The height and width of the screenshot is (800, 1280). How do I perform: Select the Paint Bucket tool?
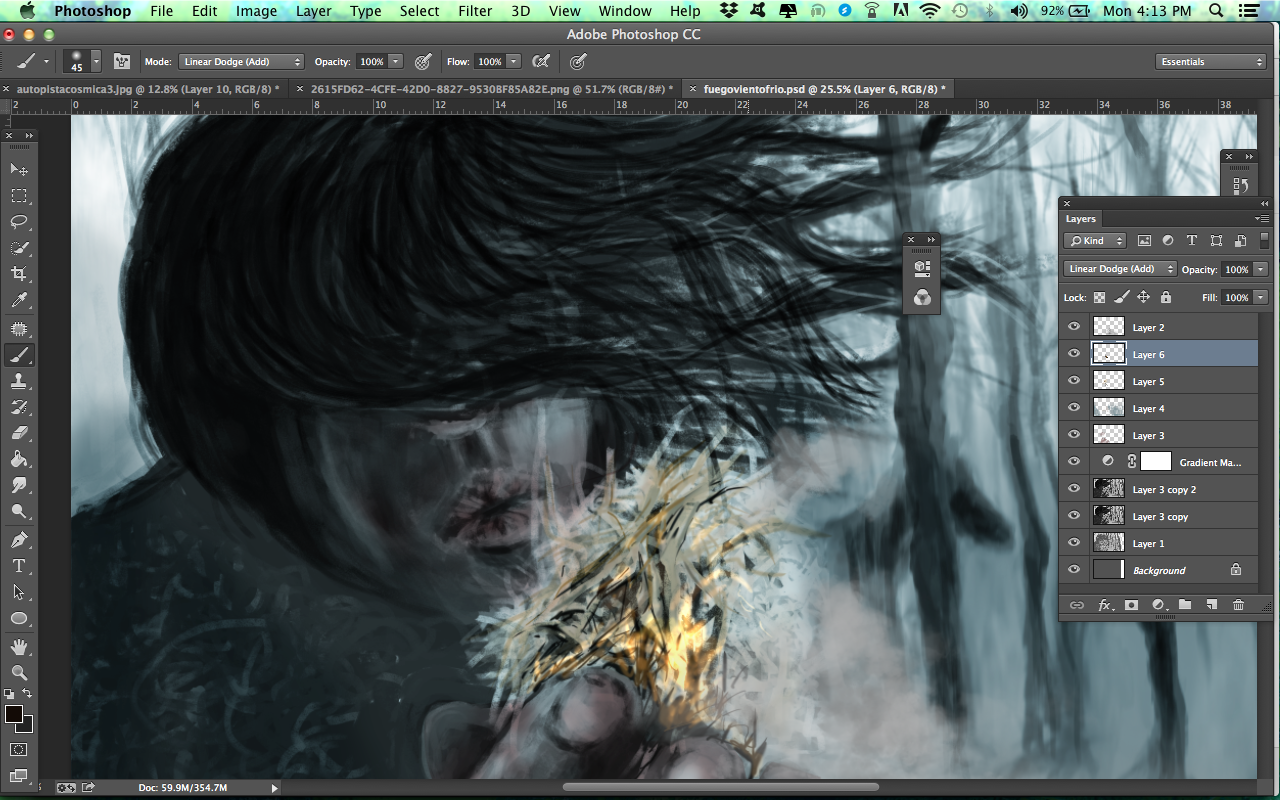click(19, 459)
